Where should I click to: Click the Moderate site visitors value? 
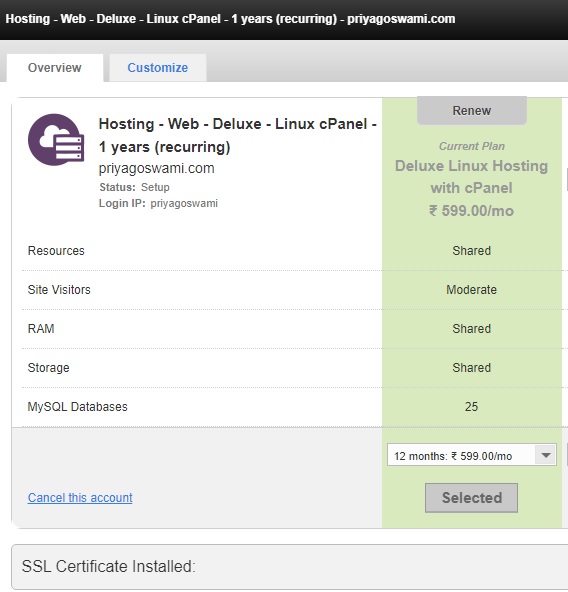point(471,290)
